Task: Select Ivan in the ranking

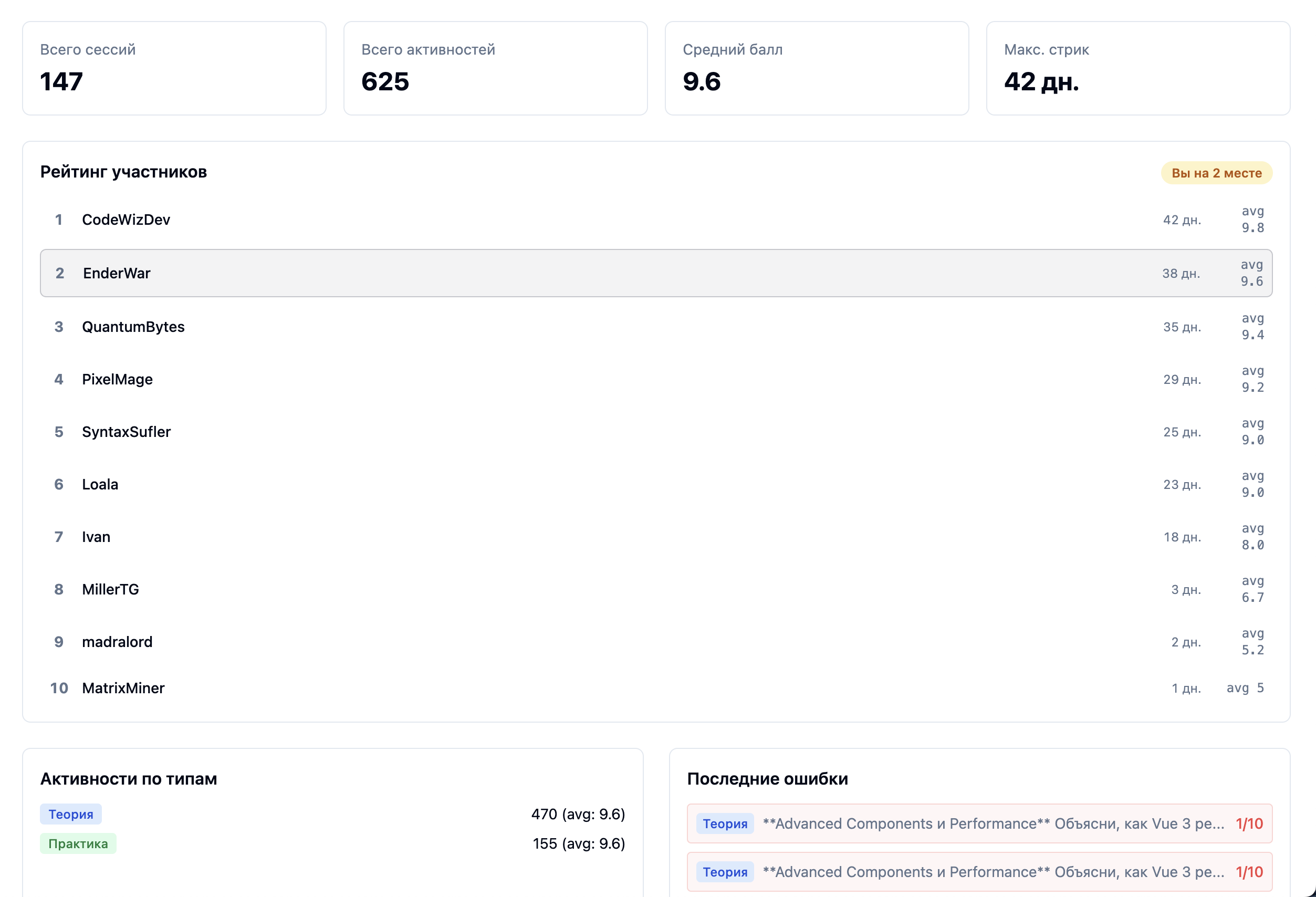Action: 96,537
